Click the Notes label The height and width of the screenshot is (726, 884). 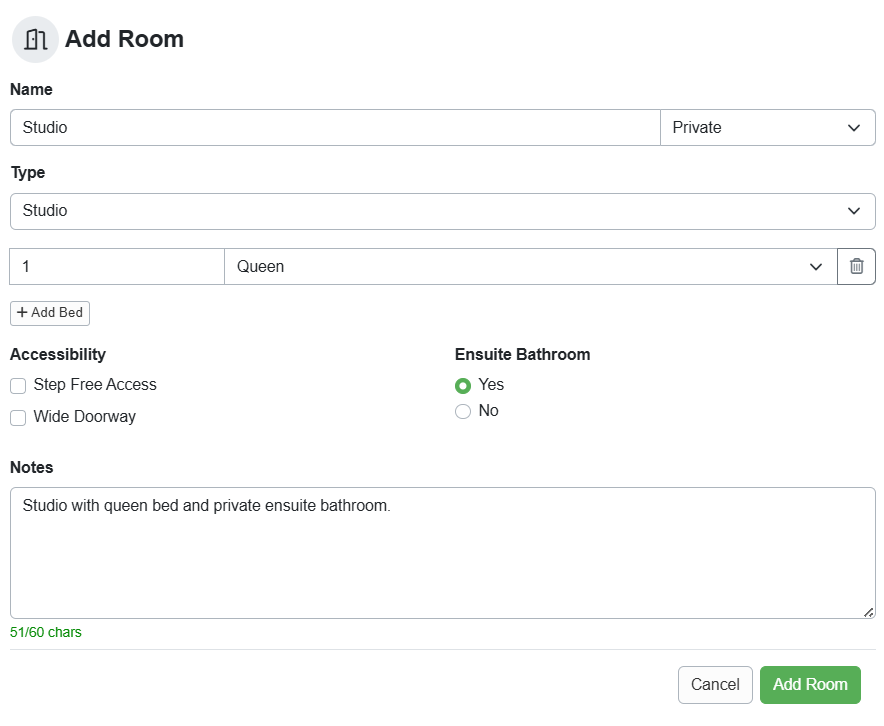32,467
